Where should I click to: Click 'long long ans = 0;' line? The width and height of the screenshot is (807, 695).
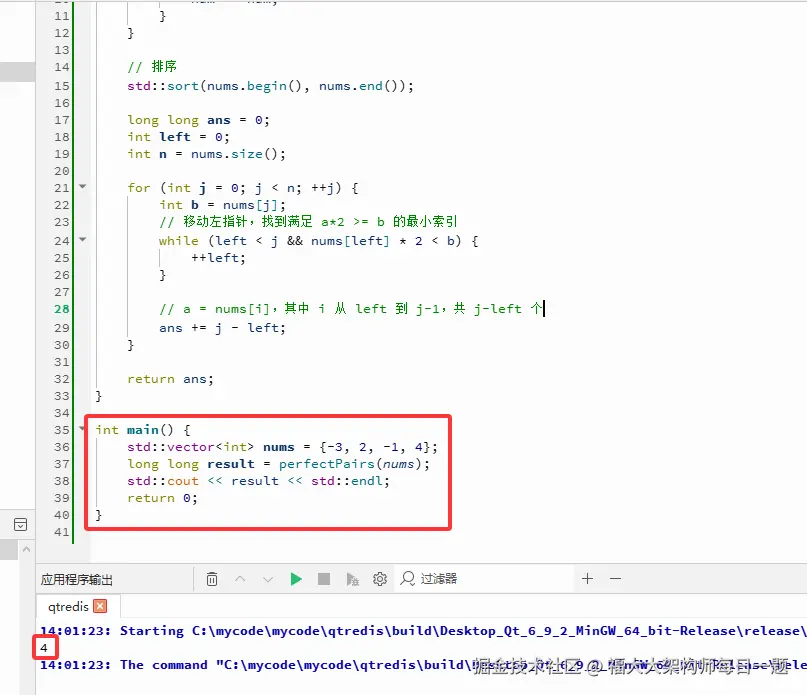point(198,120)
